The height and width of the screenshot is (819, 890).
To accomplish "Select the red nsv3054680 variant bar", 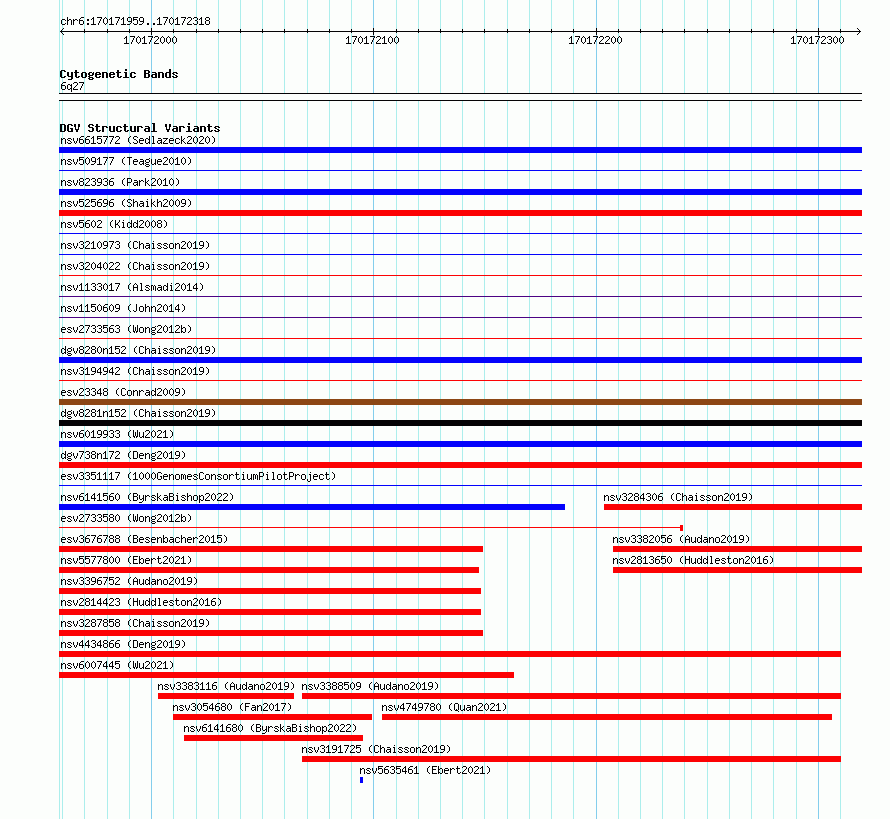I will (272, 717).
